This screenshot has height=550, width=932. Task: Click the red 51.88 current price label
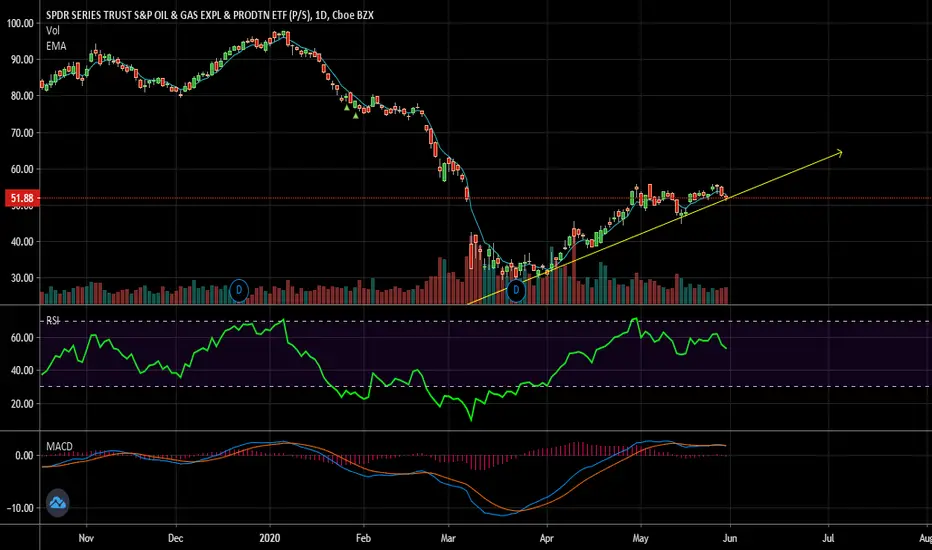[22, 198]
